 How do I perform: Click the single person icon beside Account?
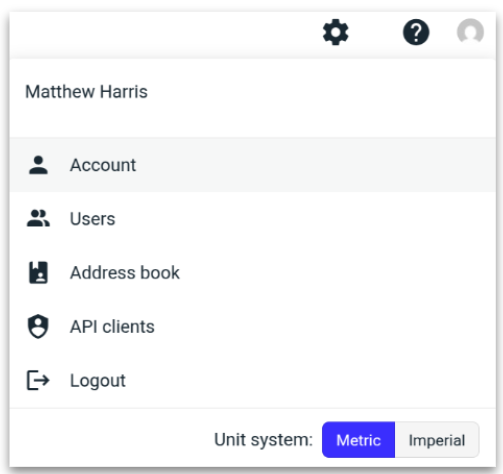(x=38, y=165)
